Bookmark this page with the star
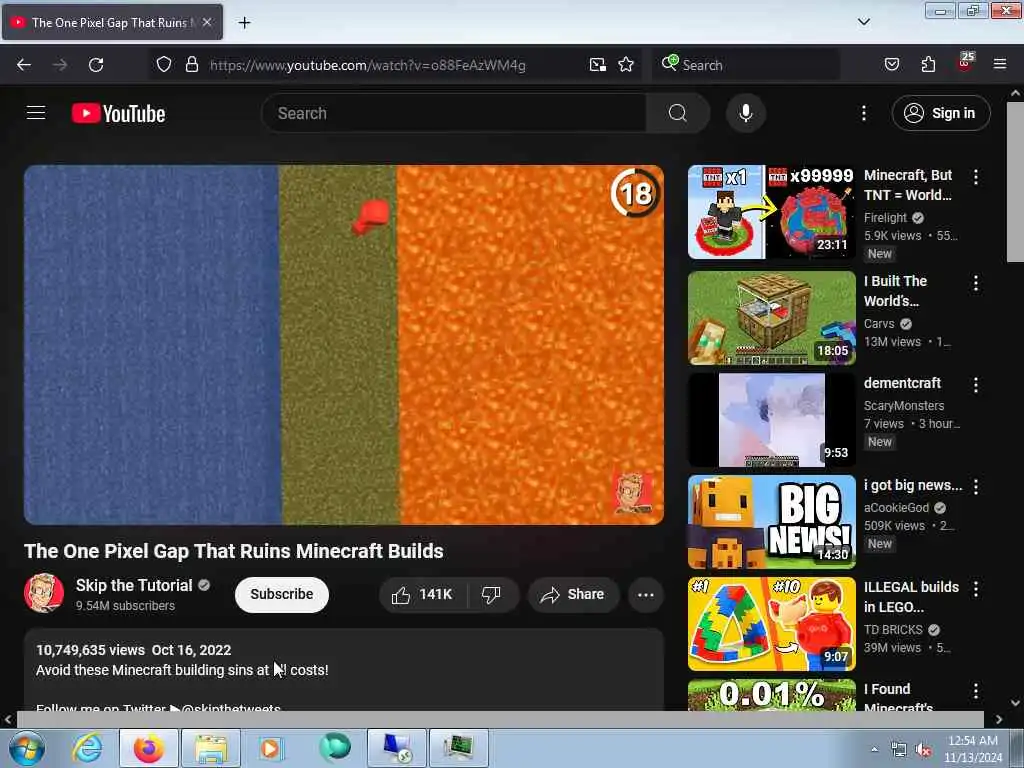Image resolution: width=1024 pixels, height=768 pixels. coord(626,65)
